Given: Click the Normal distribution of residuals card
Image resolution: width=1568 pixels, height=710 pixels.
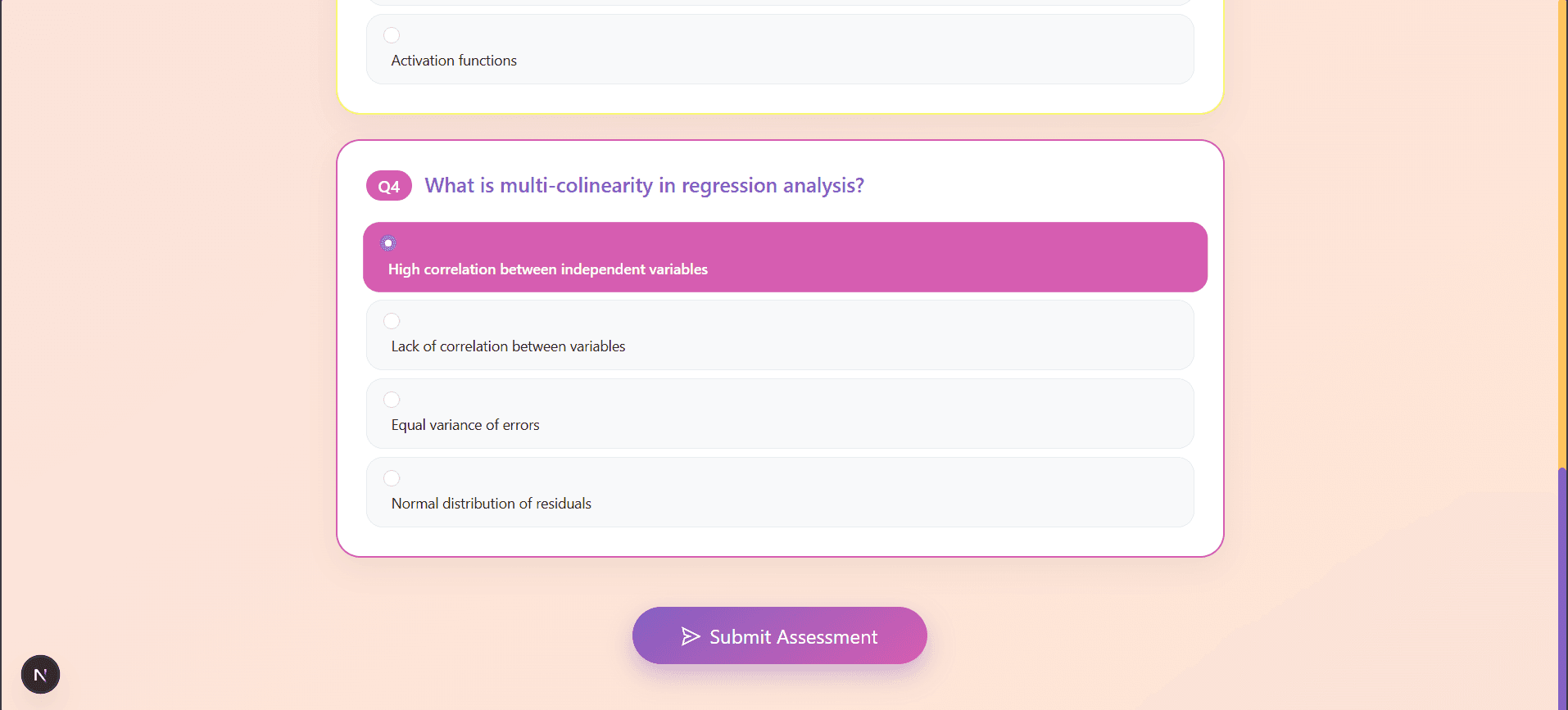Looking at the screenshot, I should [779, 491].
